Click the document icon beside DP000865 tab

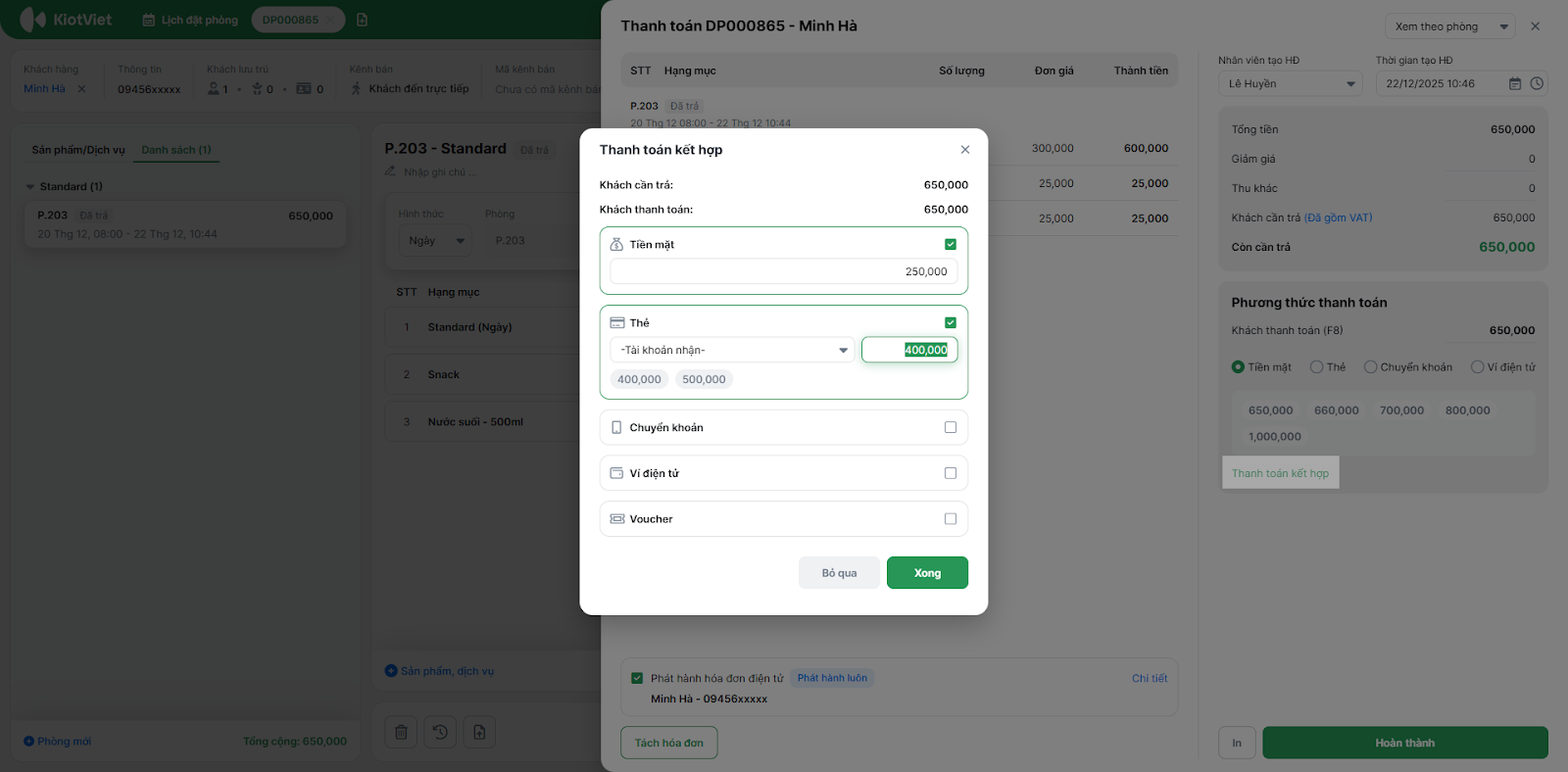coord(362,20)
